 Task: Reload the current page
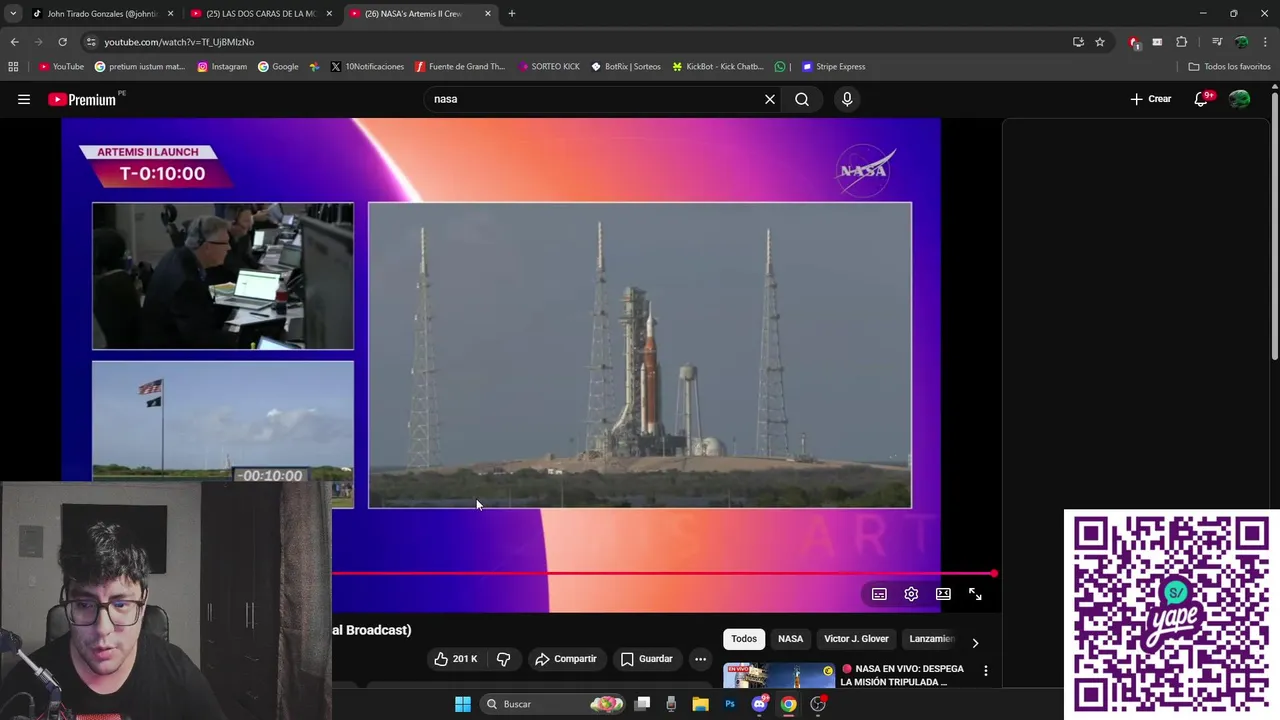coord(62,42)
